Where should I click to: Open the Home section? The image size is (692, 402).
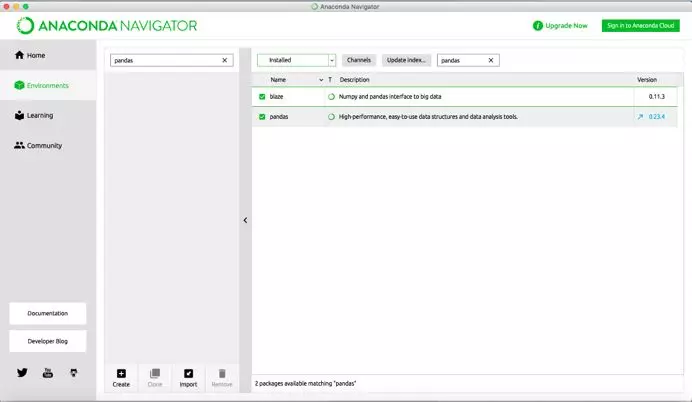[48, 55]
